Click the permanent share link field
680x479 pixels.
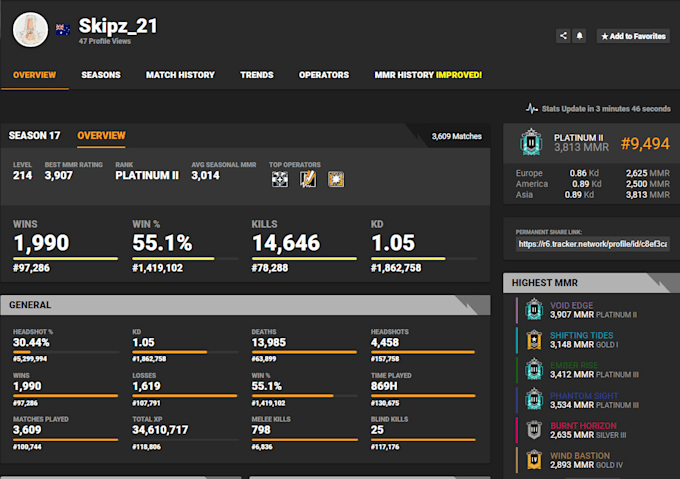pyautogui.click(x=592, y=244)
